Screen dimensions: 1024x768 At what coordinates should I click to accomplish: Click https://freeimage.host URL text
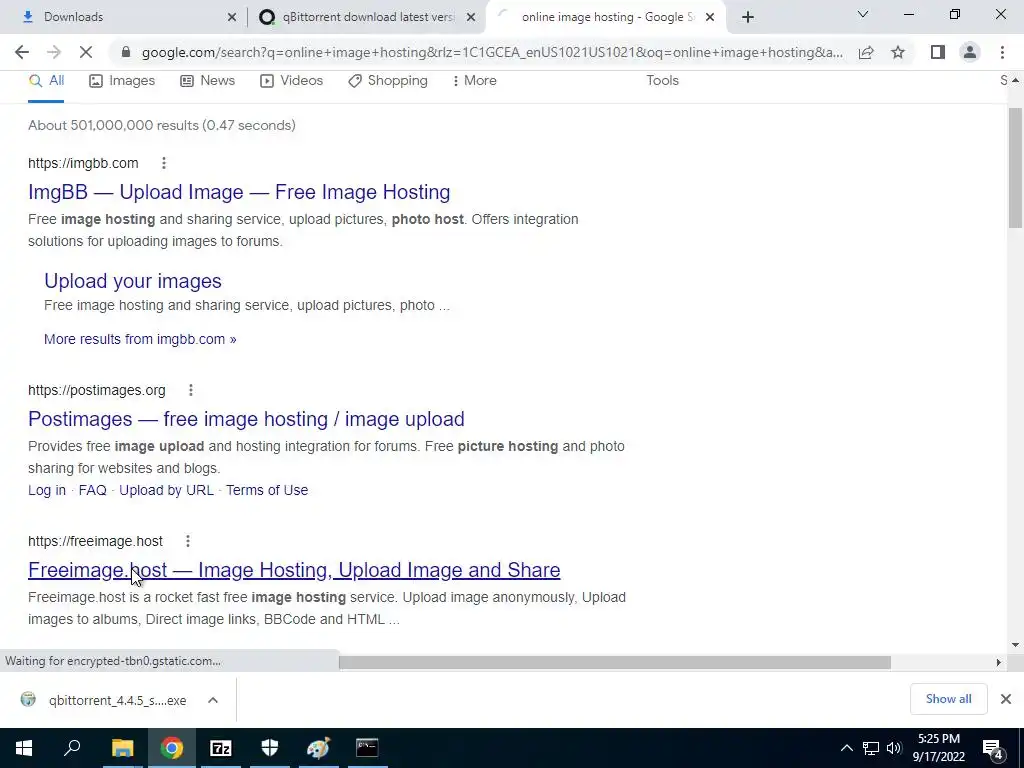tap(95, 541)
